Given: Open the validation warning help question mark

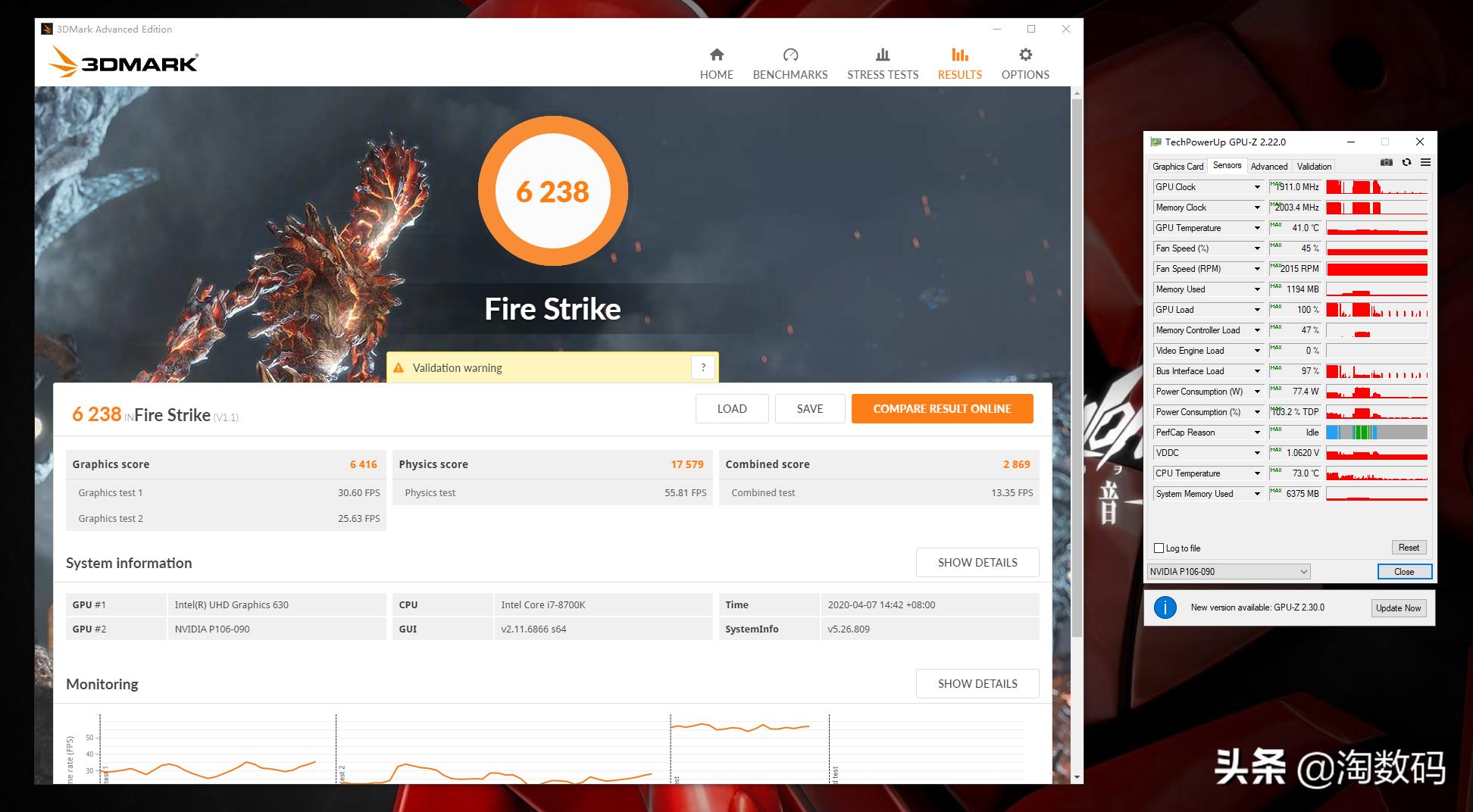Looking at the screenshot, I should (x=703, y=367).
